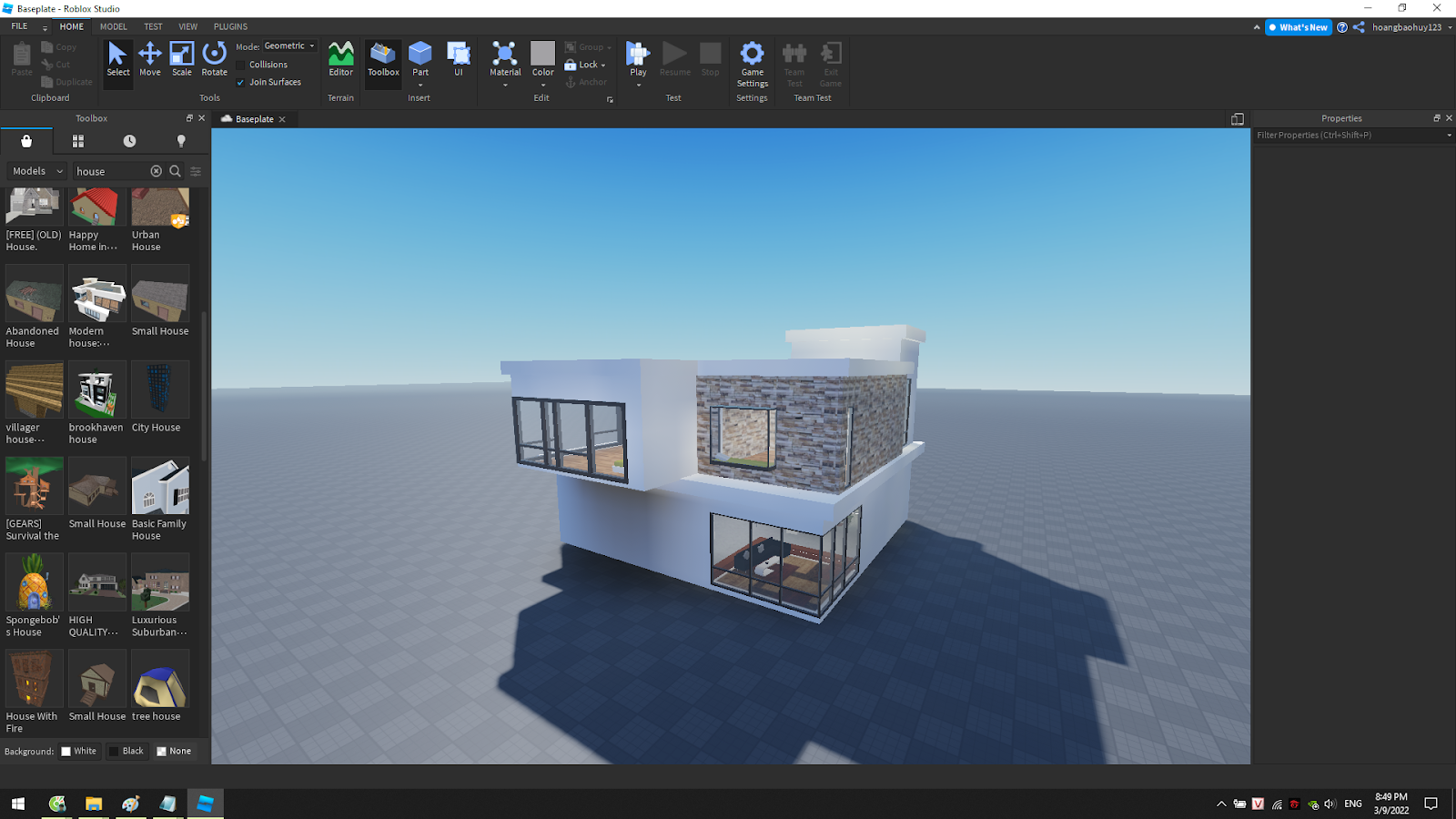Activate the Scale tool

[x=182, y=59]
